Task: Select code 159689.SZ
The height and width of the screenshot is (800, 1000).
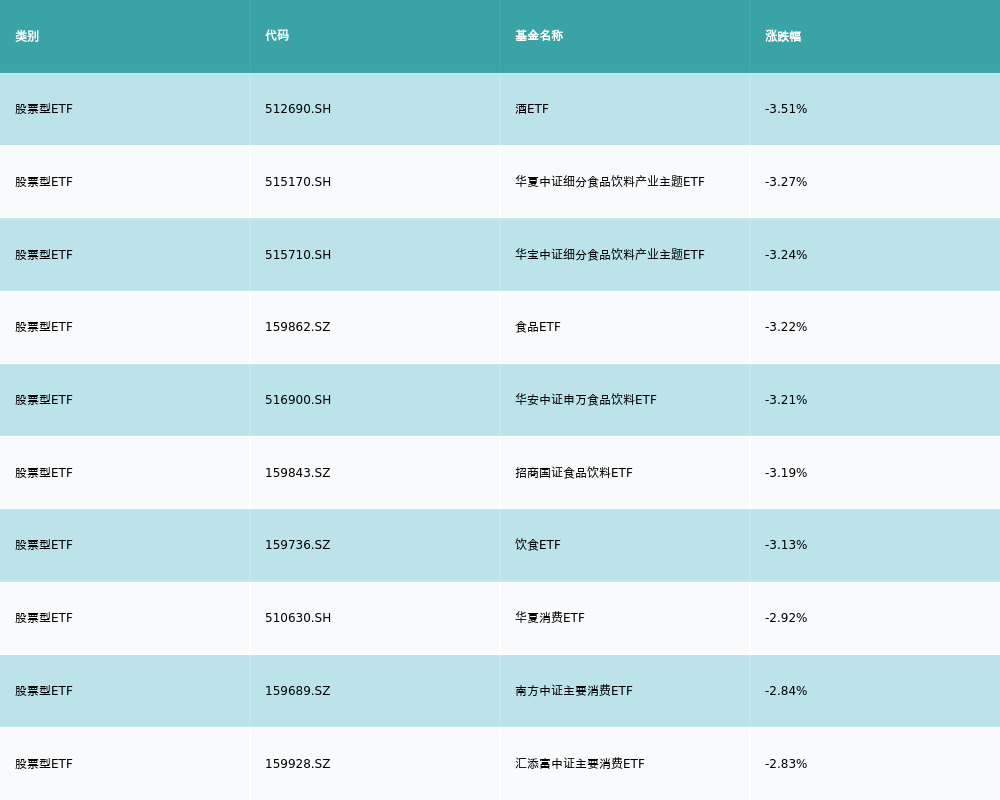Action: (x=298, y=691)
